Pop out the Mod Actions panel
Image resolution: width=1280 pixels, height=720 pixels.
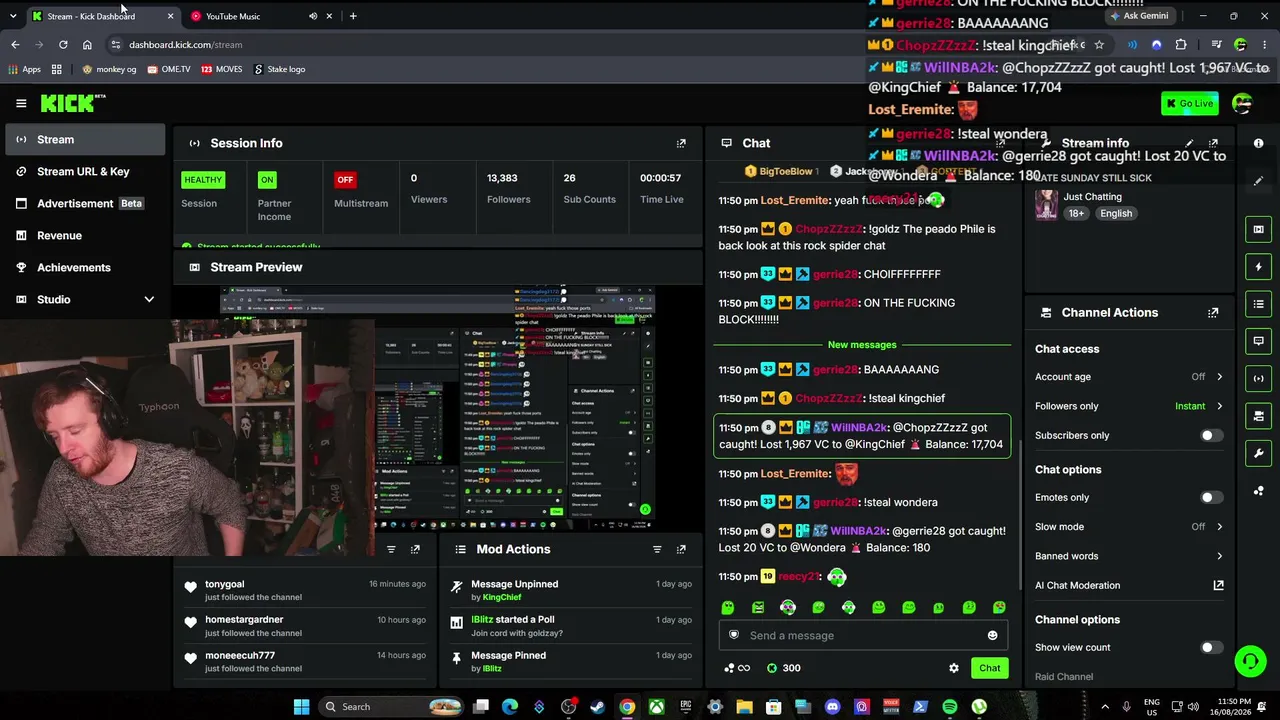point(681,549)
